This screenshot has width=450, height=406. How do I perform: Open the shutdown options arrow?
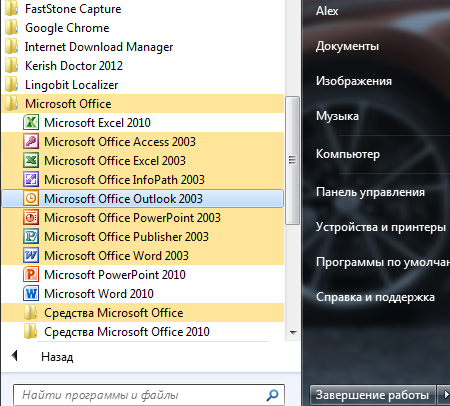click(x=445, y=395)
